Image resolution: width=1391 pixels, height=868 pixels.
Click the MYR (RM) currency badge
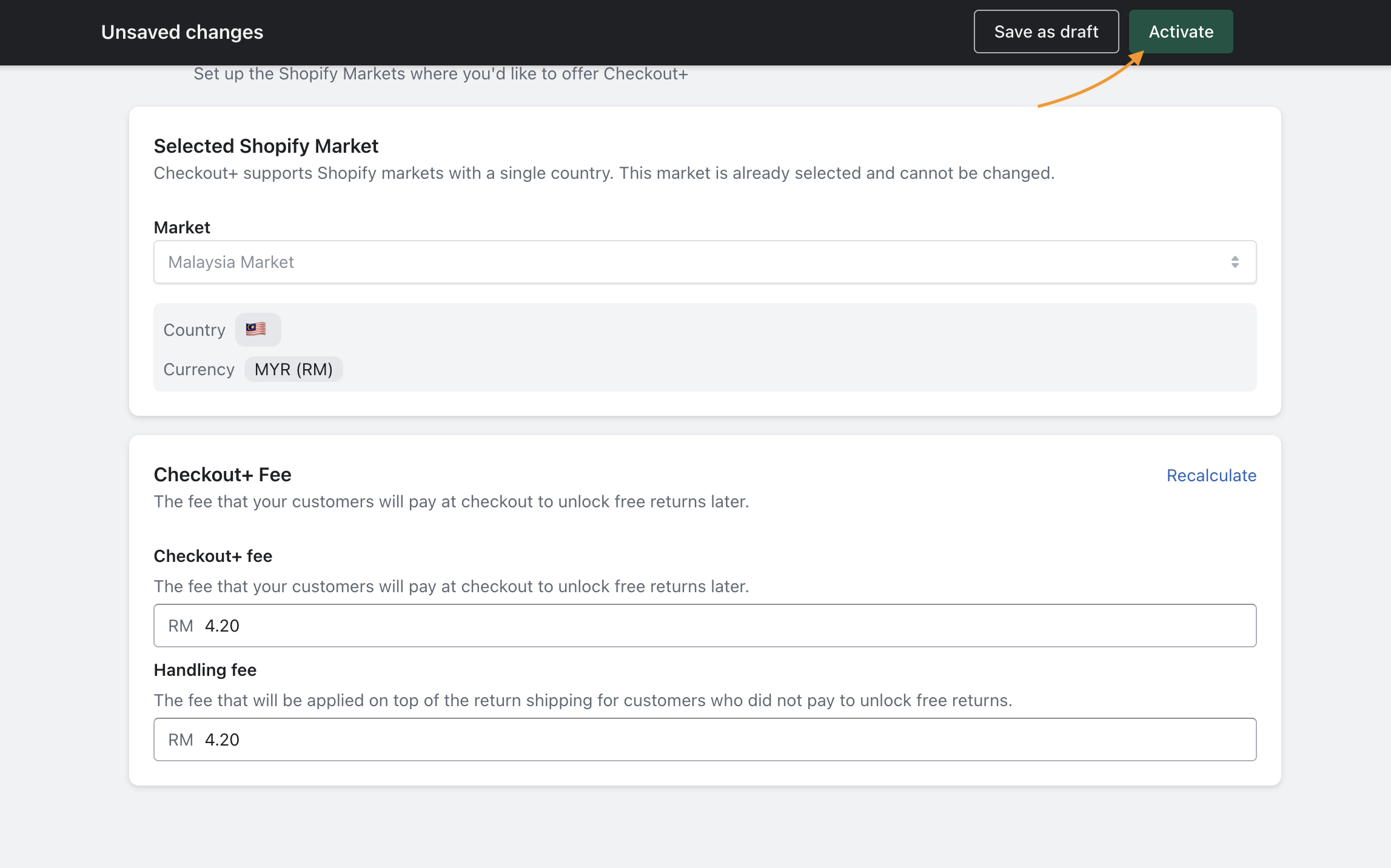(293, 369)
